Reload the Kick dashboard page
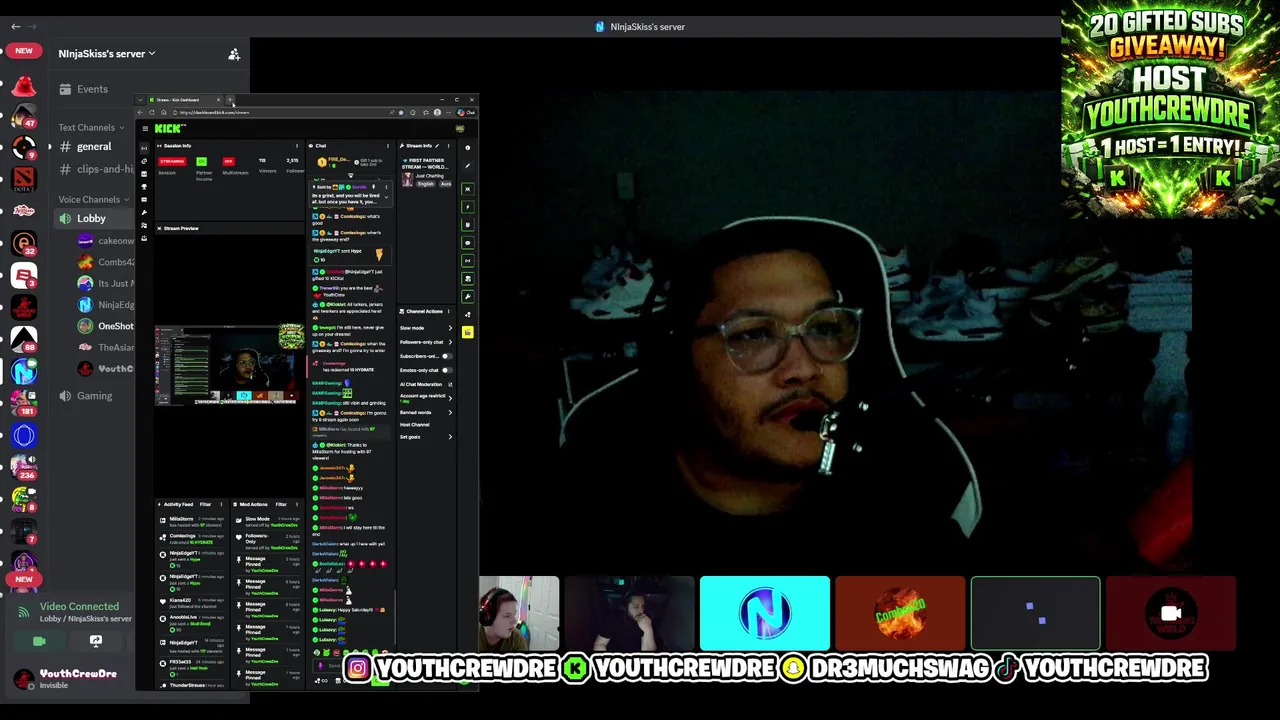The image size is (1280, 720). pyautogui.click(x=152, y=112)
